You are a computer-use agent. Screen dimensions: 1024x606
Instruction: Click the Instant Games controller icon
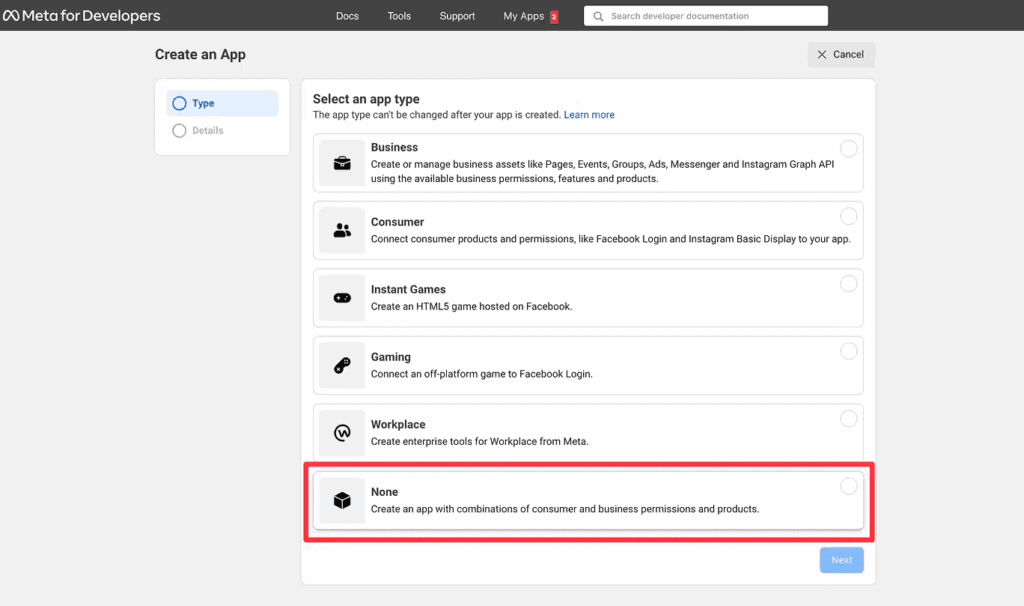(x=341, y=297)
